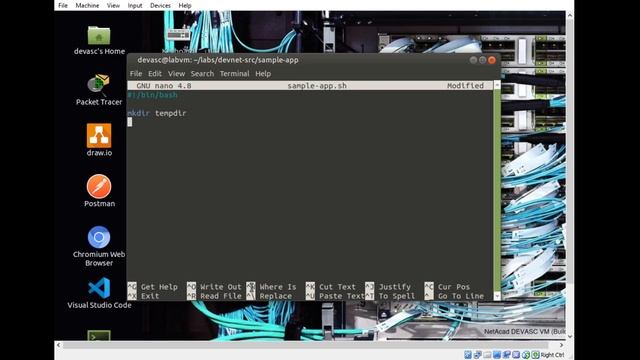
Task: Click the keyboard capture indicator beside Right Ctrl
Action: pyautogui.click(x=535, y=355)
